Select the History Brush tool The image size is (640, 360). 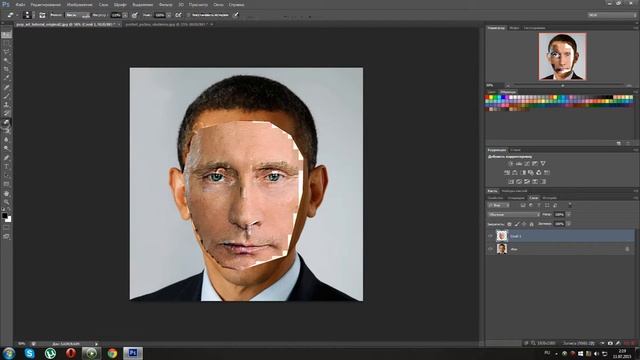[7, 113]
